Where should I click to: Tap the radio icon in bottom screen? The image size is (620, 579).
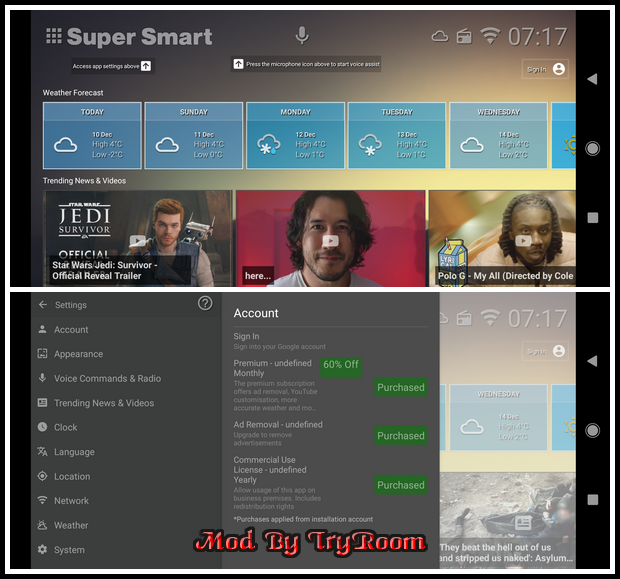[x=464, y=318]
